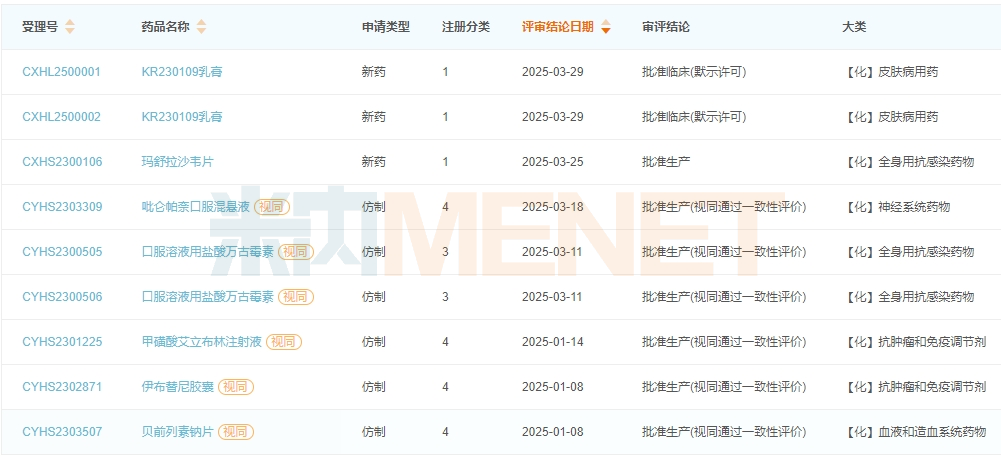Open KR230109乳膏 in the CXHL2500002 row
The width and height of the screenshot is (1001, 456).
click(x=182, y=117)
